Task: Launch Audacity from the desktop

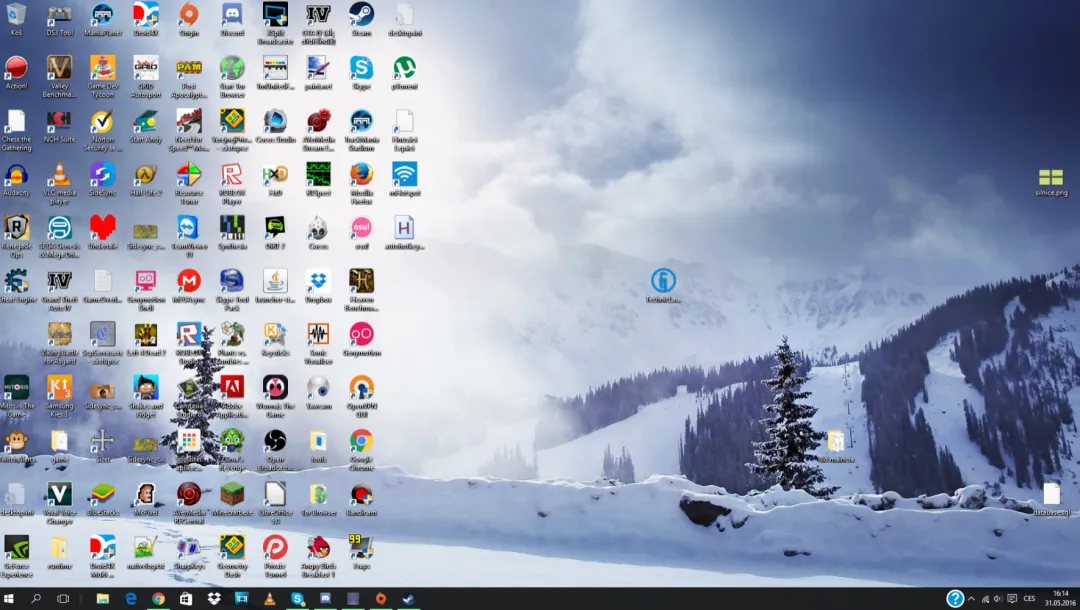Action: click(x=16, y=180)
